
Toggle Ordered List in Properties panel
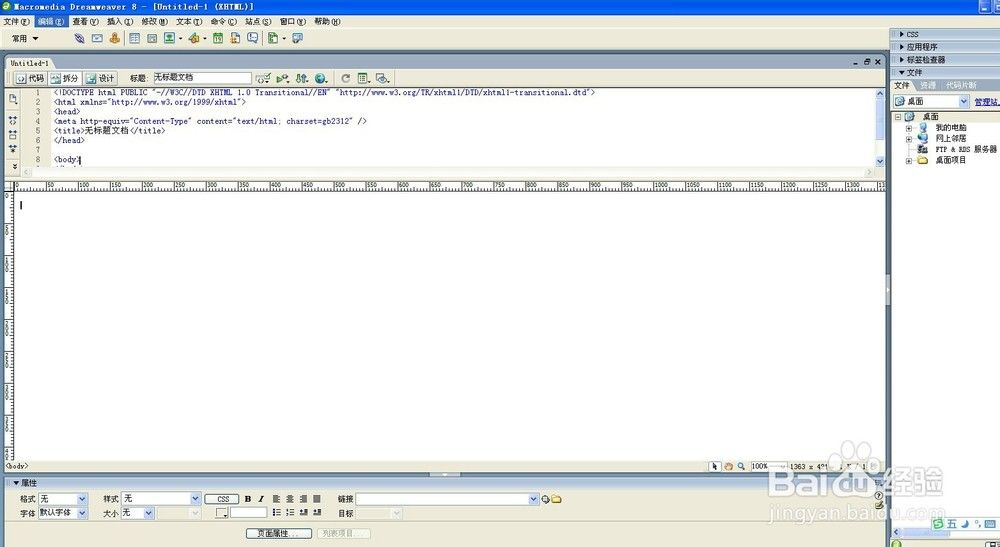(x=290, y=513)
